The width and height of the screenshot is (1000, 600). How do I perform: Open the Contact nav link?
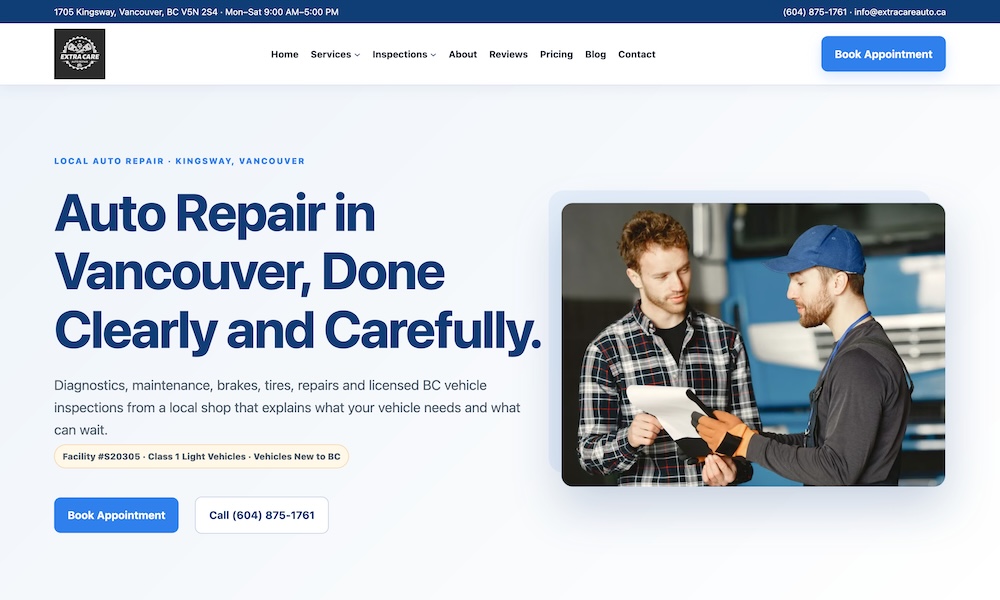coord(636,54)
